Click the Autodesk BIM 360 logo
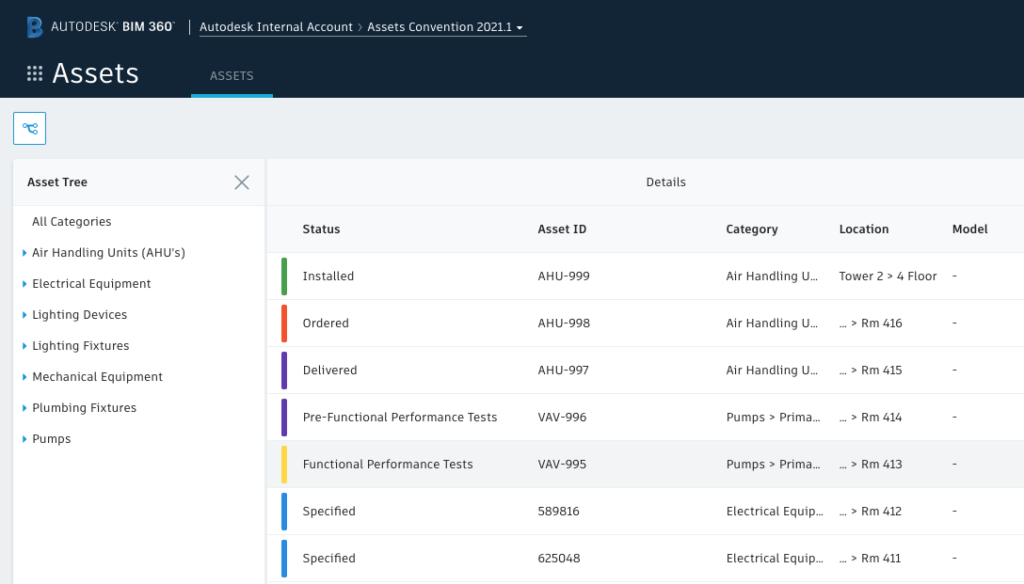This screenshot has width=1024, height=584. click(97, 26)
